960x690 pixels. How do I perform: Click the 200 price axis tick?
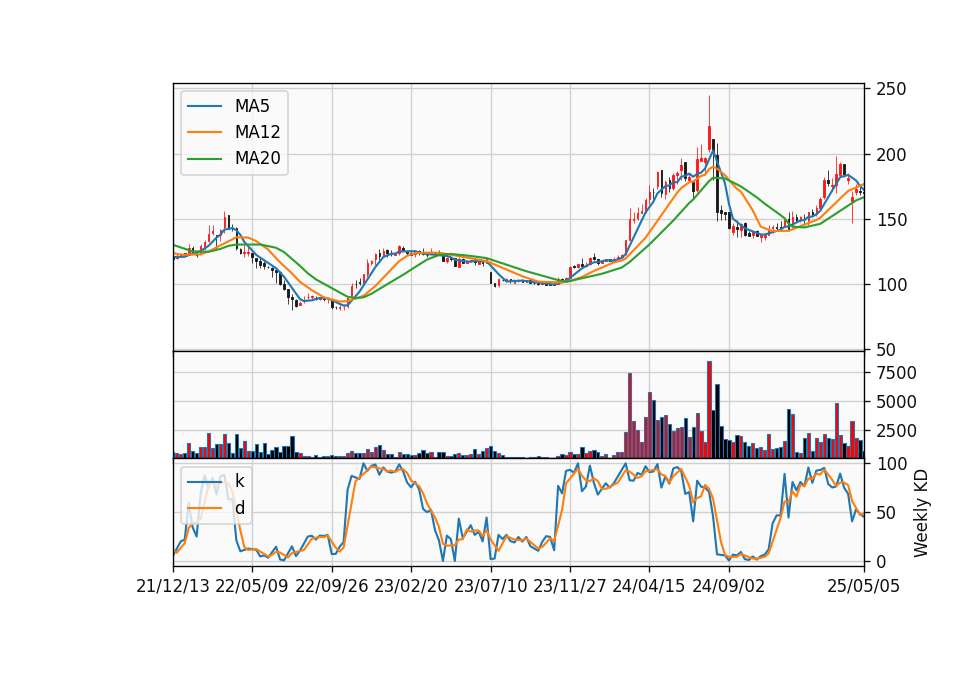coord(891,155)
